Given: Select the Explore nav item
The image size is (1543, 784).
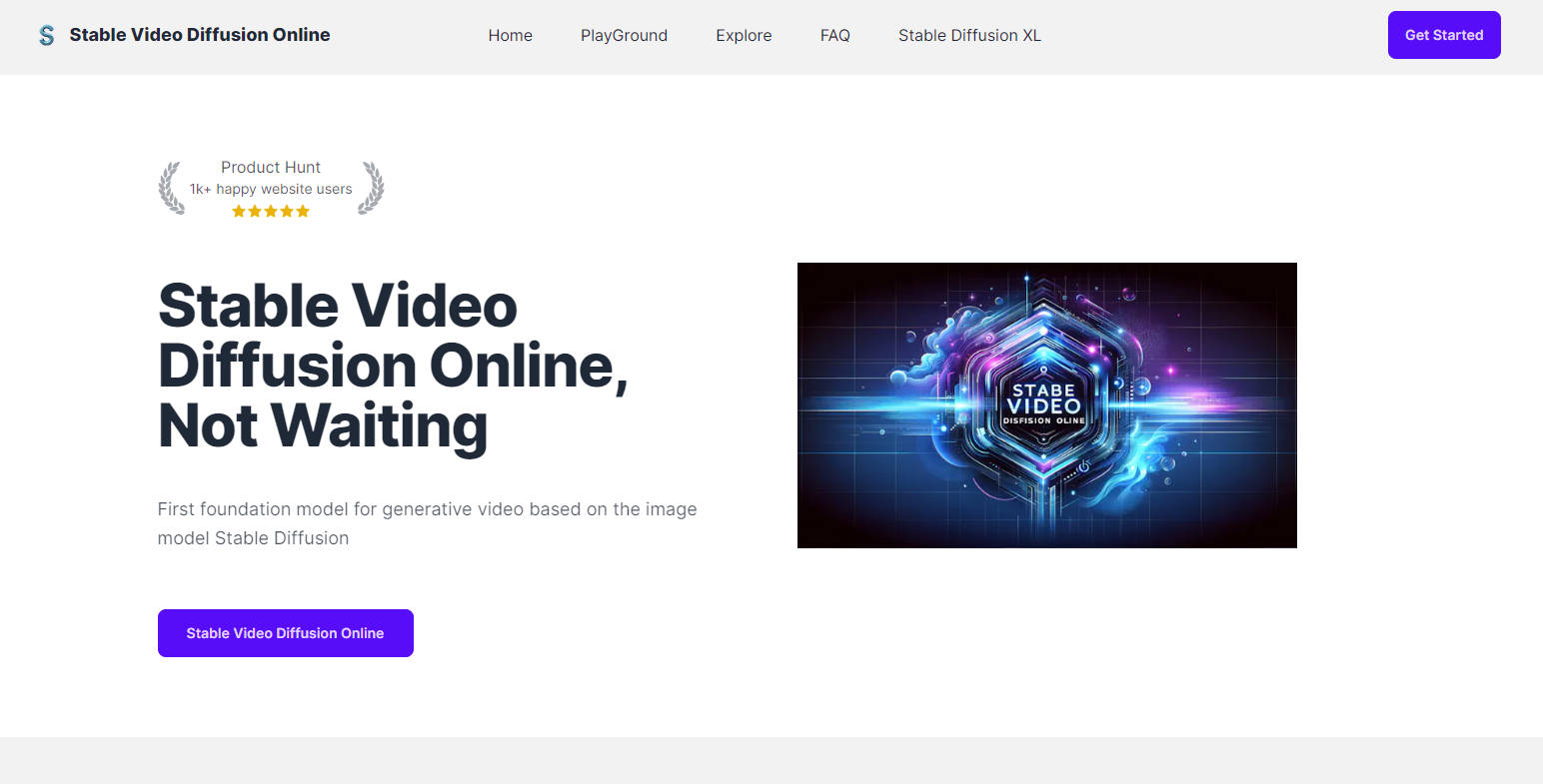Looking at the screenshot, I should 744,35.
